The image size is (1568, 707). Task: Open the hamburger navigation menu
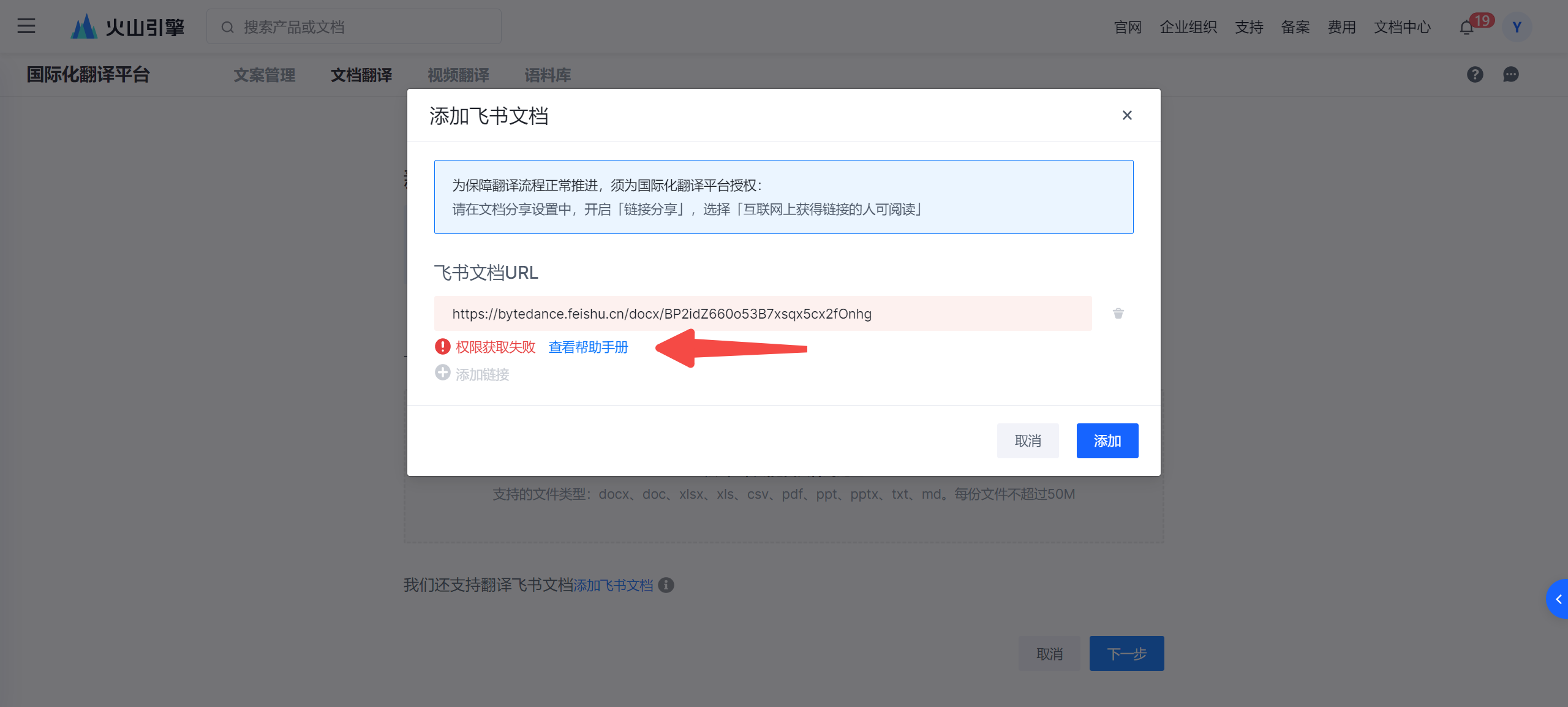click(x=26, y=26)
